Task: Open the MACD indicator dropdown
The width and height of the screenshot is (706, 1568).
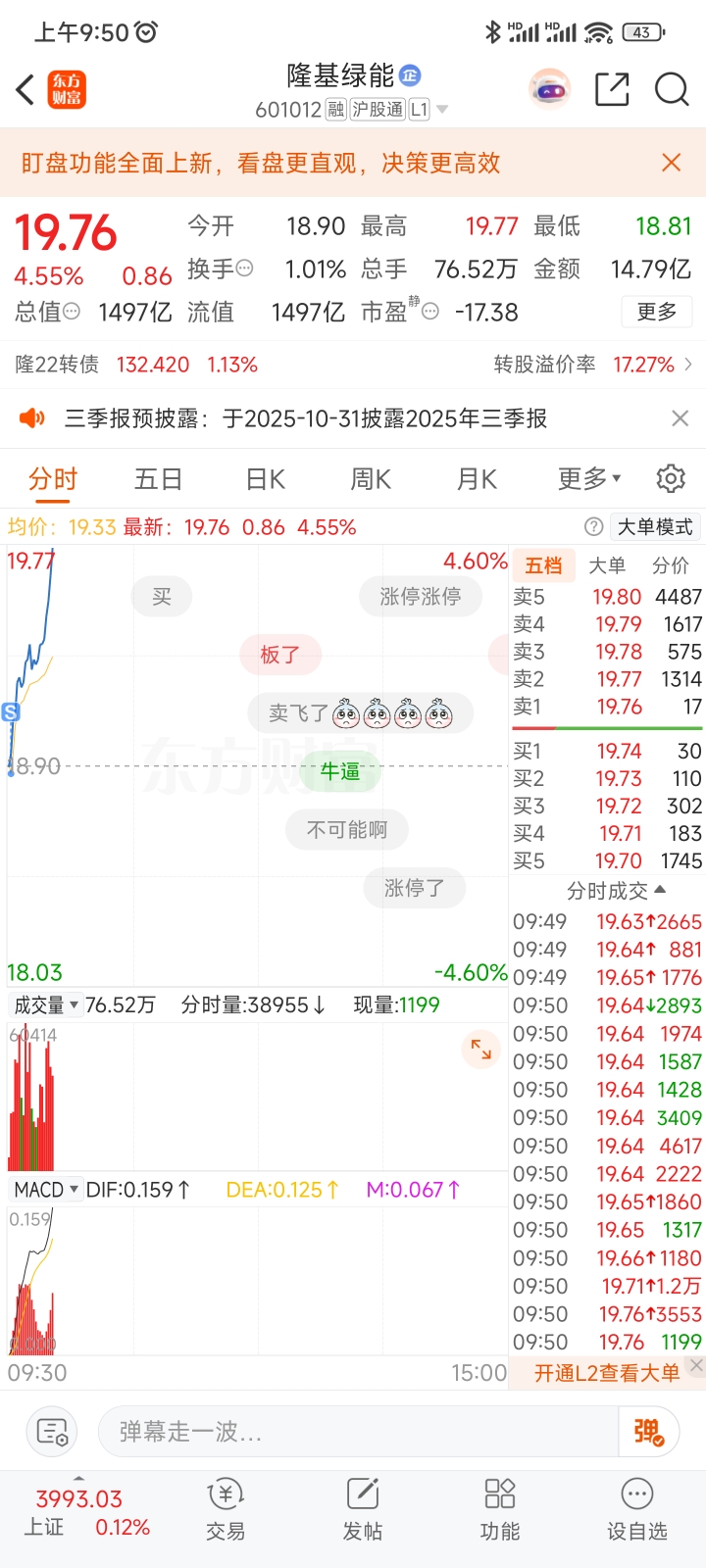Action: 45,1190
